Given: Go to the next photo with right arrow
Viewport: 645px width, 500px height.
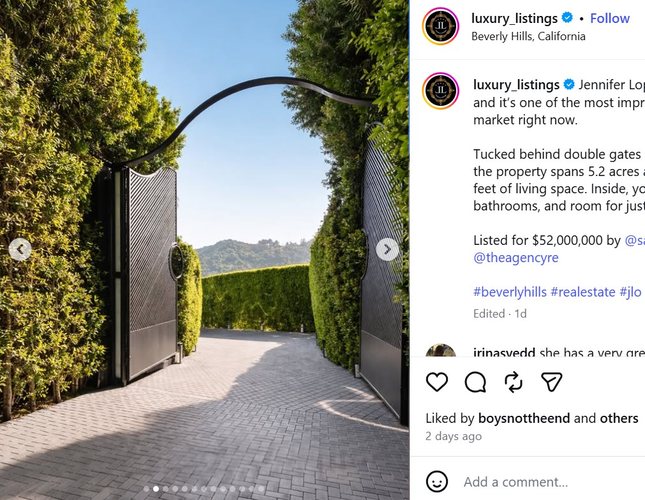Looking at the screenshot, I should pos(387,249).
